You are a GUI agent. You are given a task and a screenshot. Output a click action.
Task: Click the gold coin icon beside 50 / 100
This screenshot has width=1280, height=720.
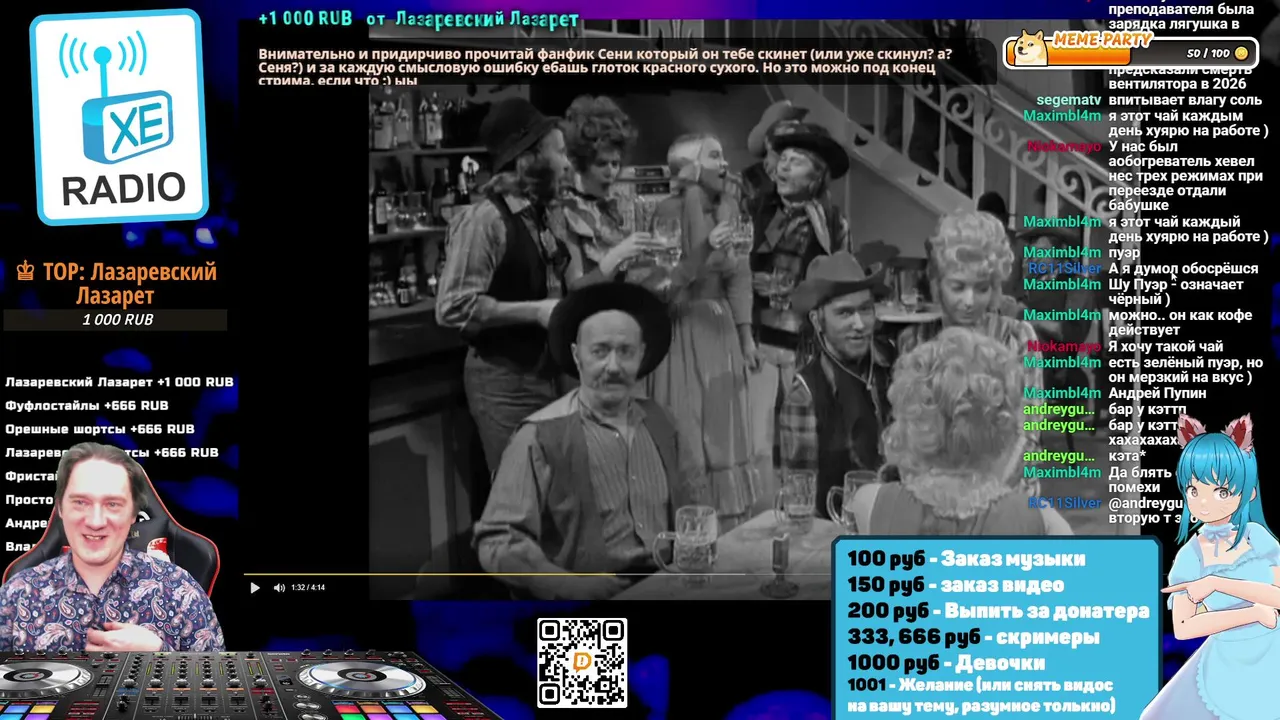(x=1241, y=53)
